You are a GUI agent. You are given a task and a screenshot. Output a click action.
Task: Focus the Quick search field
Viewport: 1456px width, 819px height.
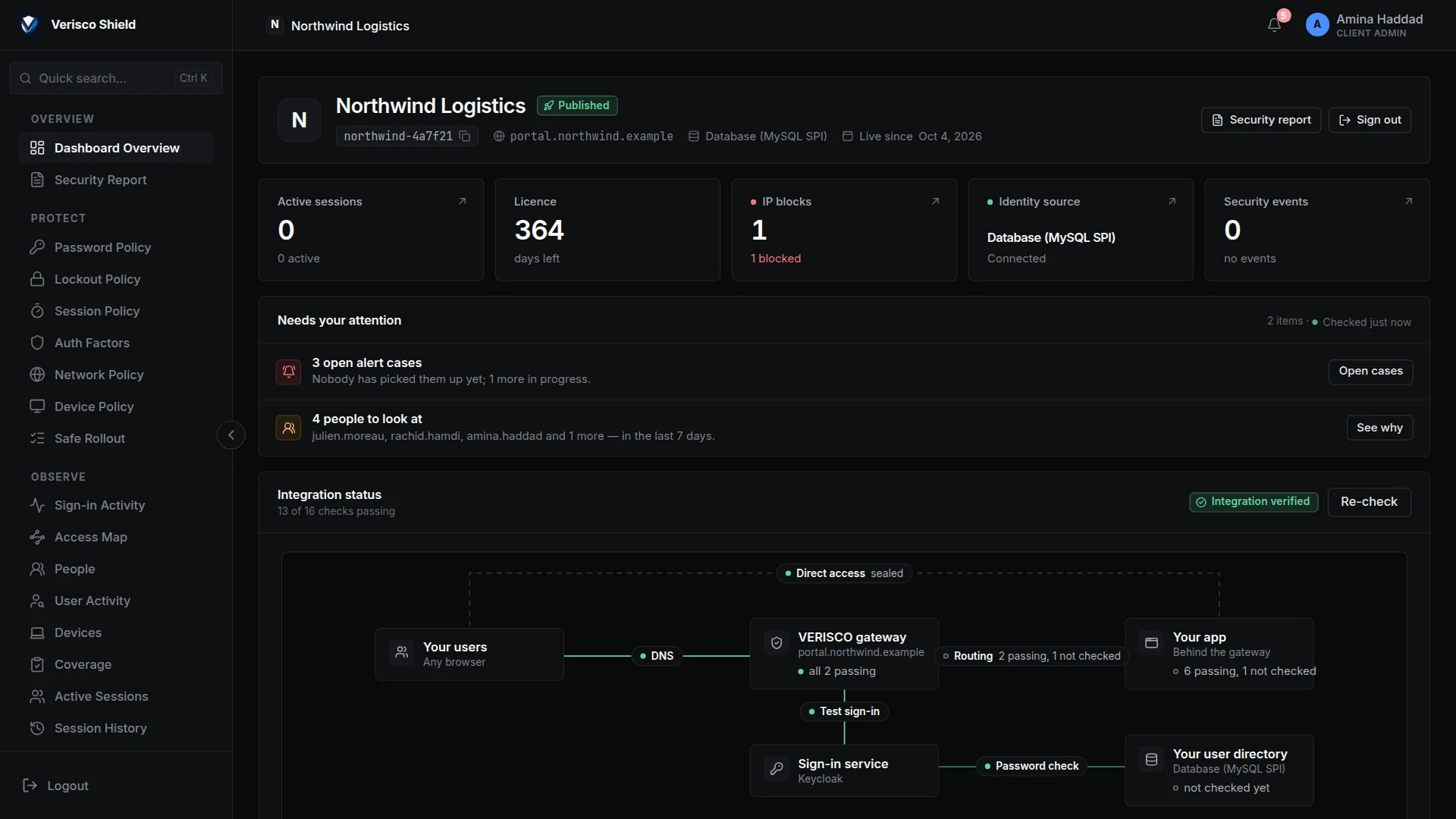(x=116, y=78)
